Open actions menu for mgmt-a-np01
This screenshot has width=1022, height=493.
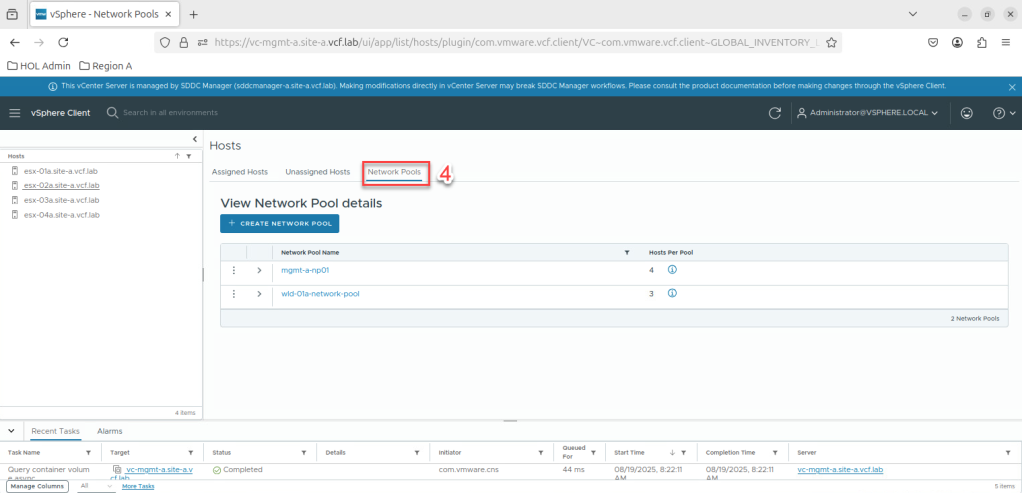pos(233,270)
